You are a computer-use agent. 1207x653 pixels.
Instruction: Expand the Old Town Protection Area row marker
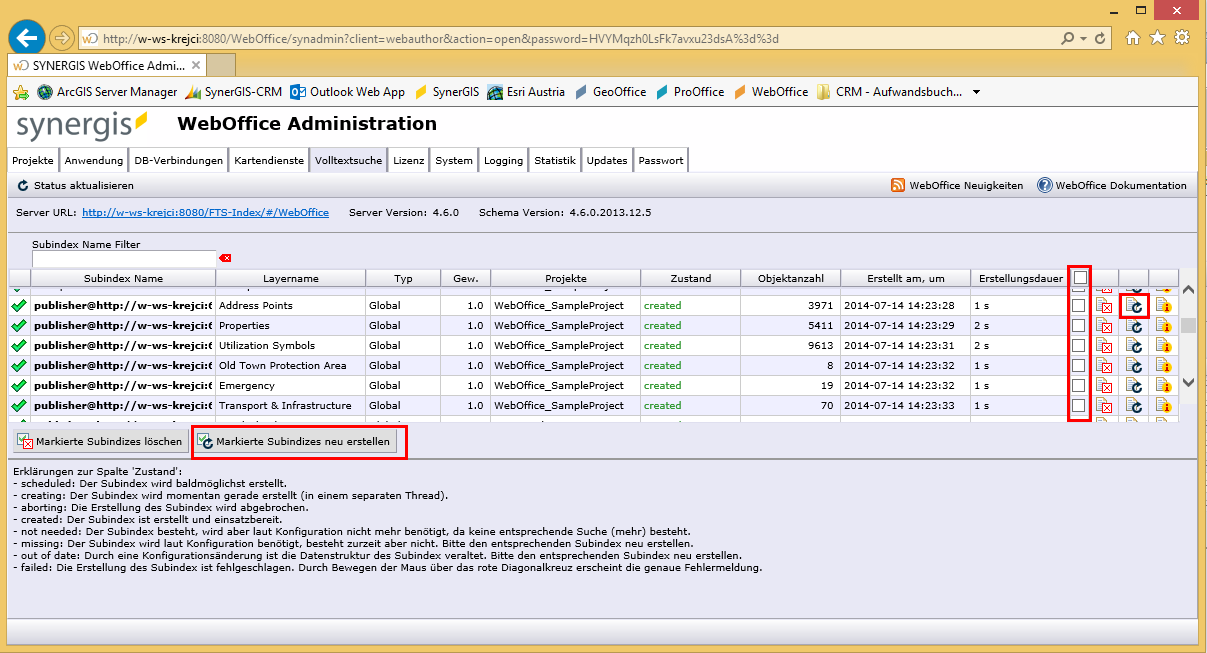click(18, 365)
